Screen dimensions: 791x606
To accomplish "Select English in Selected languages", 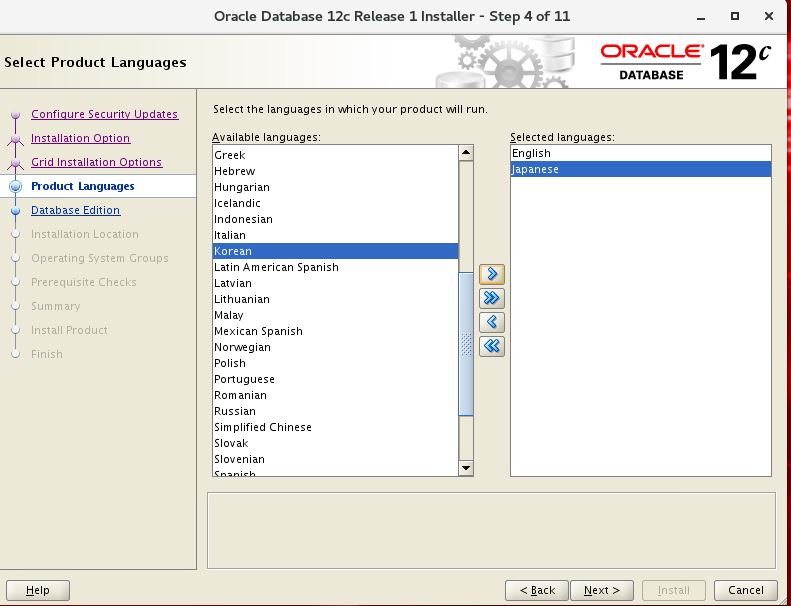I will [x=641, y=153].
